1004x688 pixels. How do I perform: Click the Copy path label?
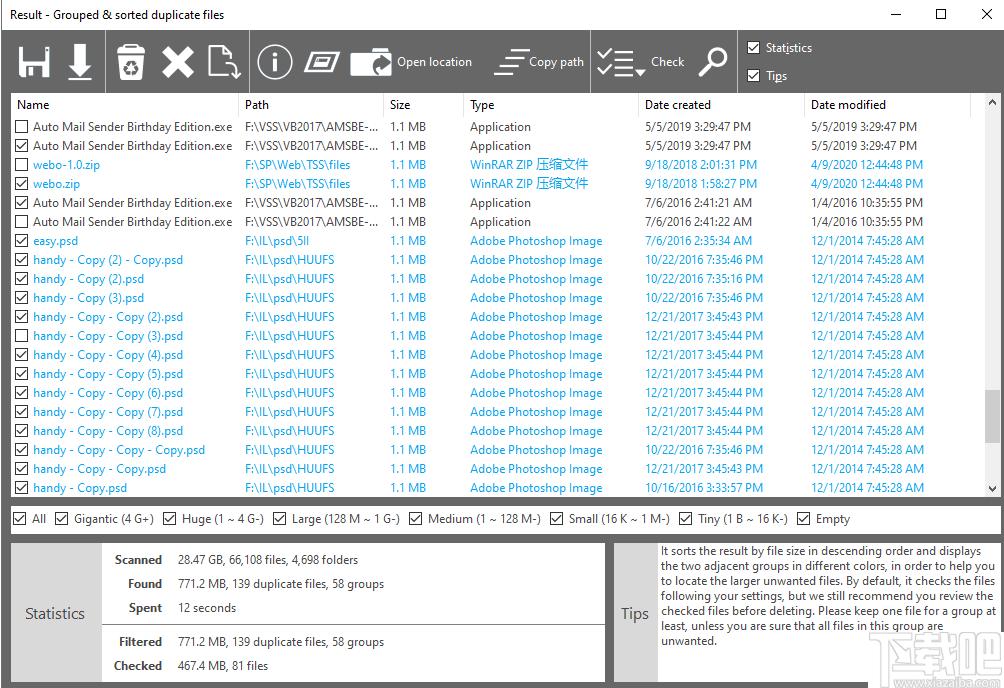[556, 62]
